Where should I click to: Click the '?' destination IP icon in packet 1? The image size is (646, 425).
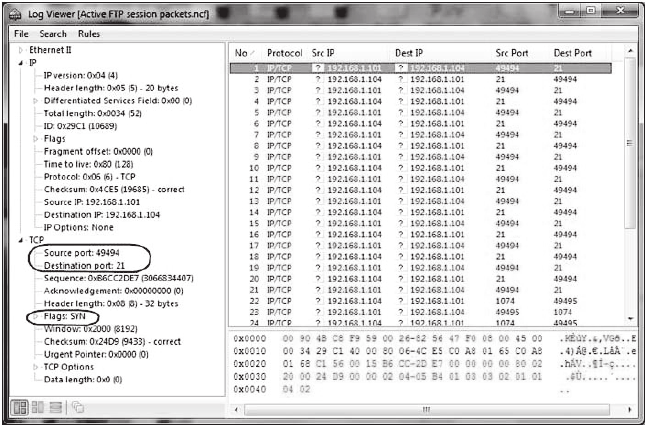point(400,68)
